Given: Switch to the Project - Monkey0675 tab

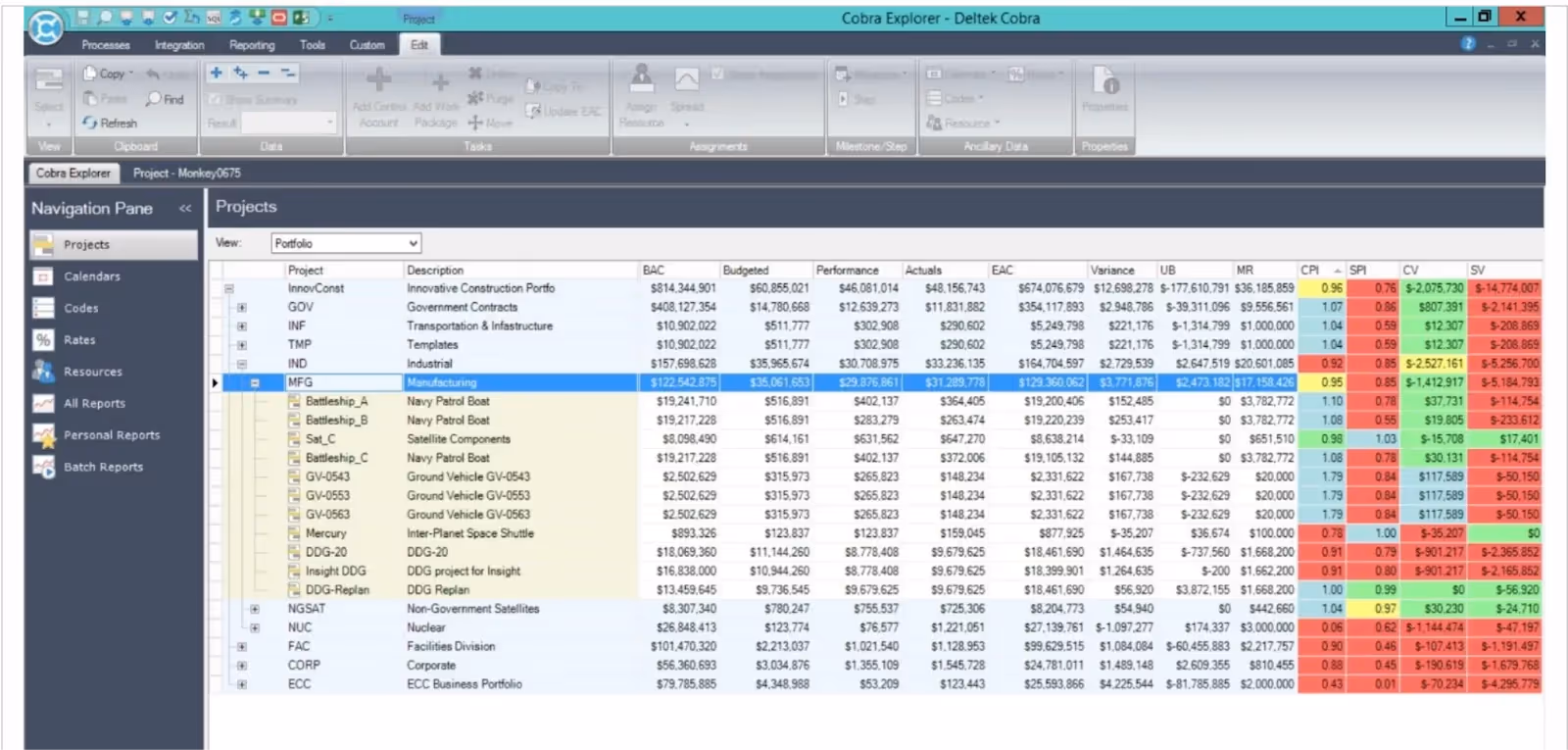Looking at the screenshot, I should (x=186, y=173).
